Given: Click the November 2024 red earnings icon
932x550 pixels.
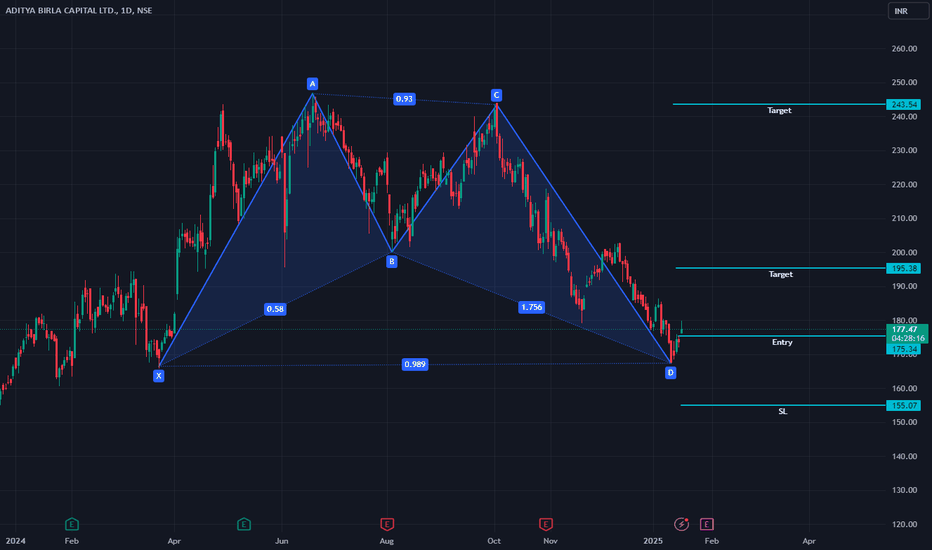Looking at the screenshot, I should [546, 523].
